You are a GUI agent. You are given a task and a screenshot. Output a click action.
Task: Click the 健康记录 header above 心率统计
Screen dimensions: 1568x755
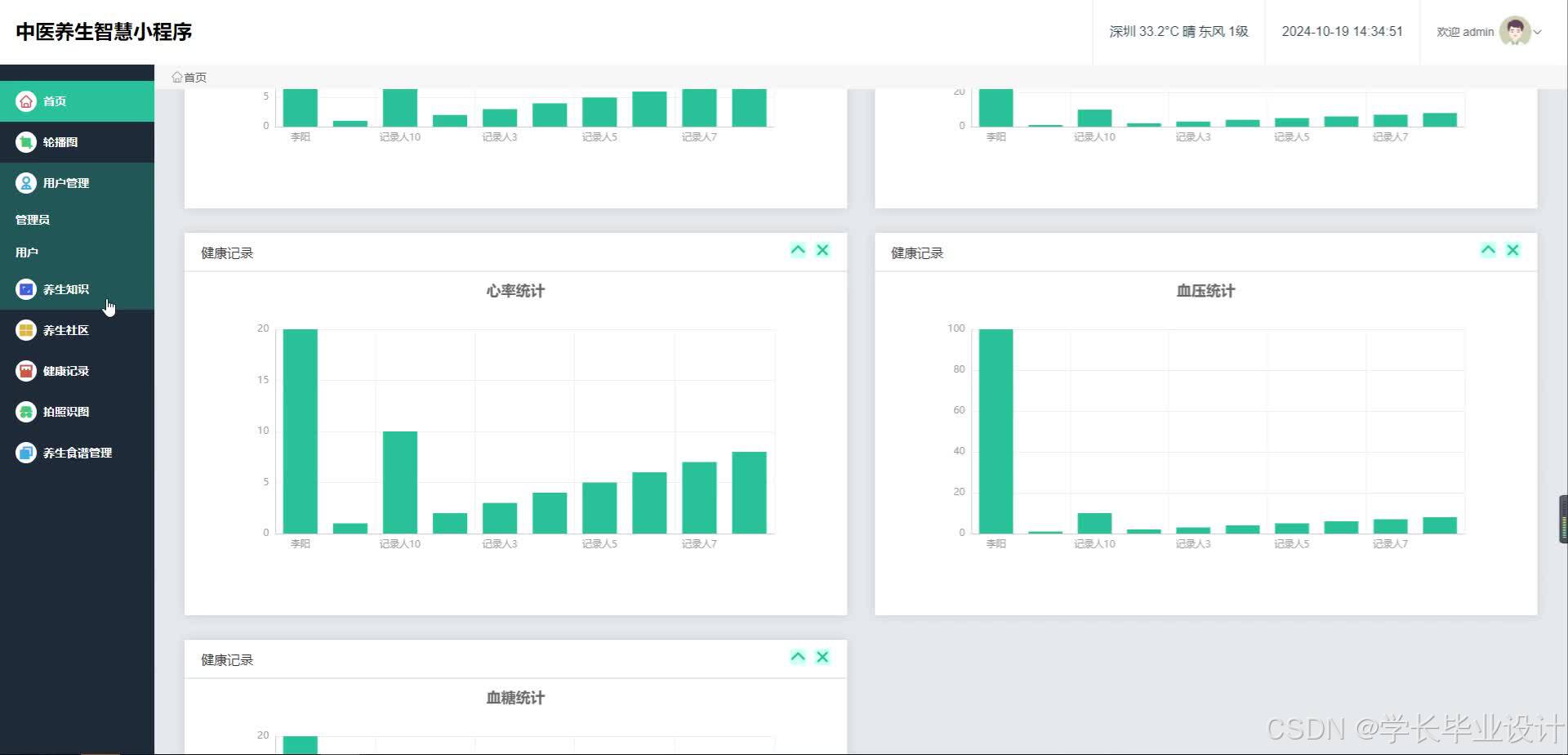point(227,253)
